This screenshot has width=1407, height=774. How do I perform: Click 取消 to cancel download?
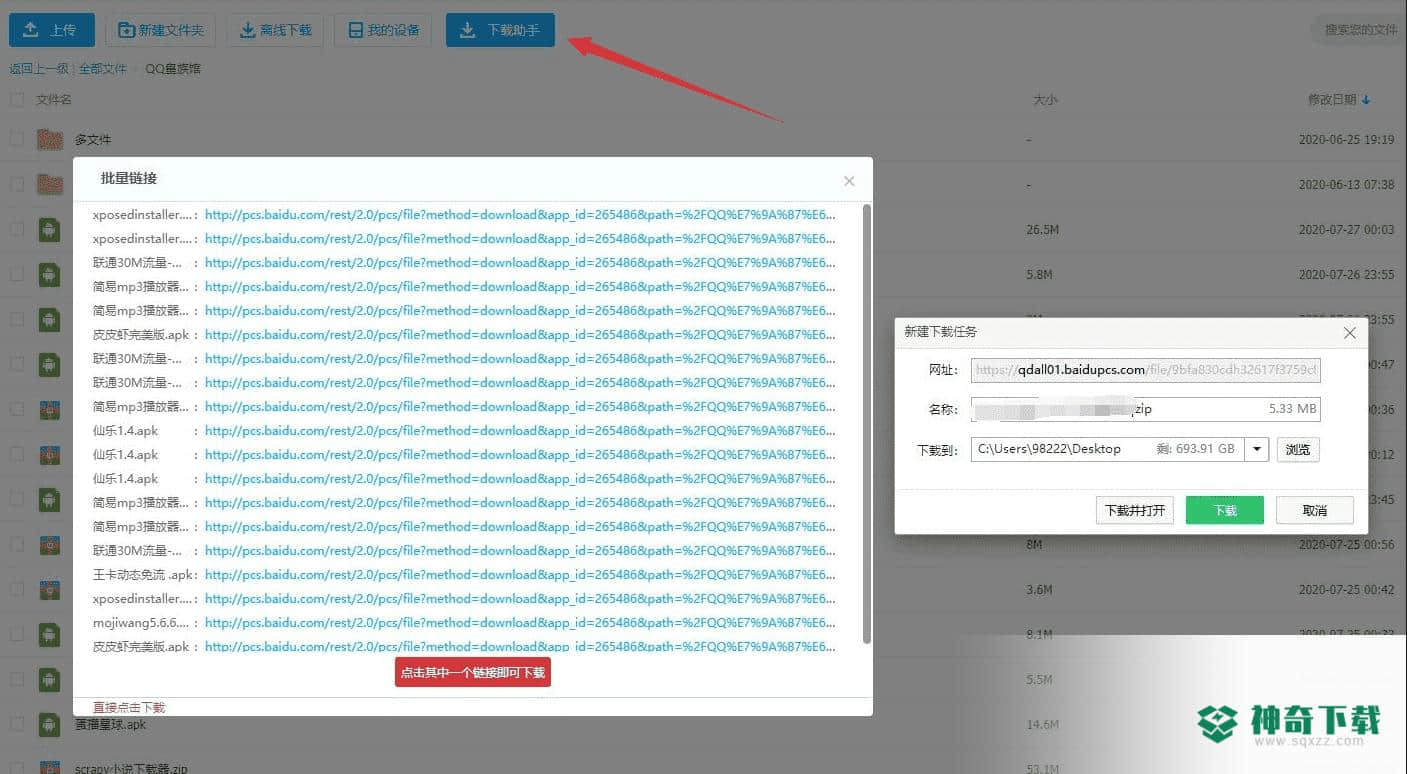point(1315,510)
